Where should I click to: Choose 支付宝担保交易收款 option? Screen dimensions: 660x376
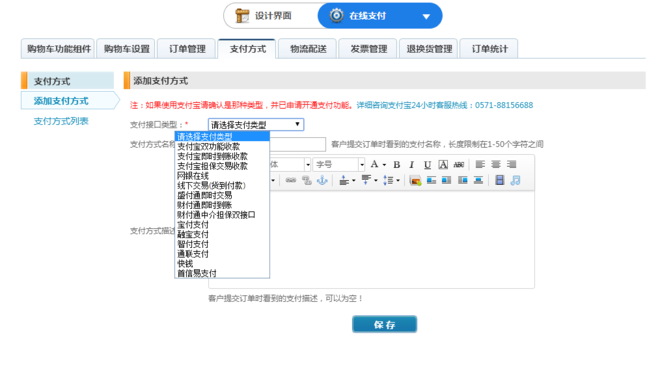click(x=222, y=166)
